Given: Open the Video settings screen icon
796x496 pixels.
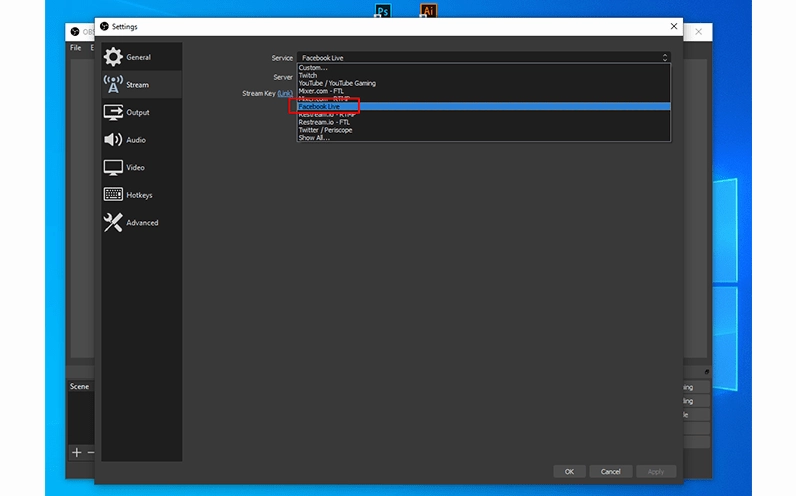Looking at the screenshot, I should (113, 168).
